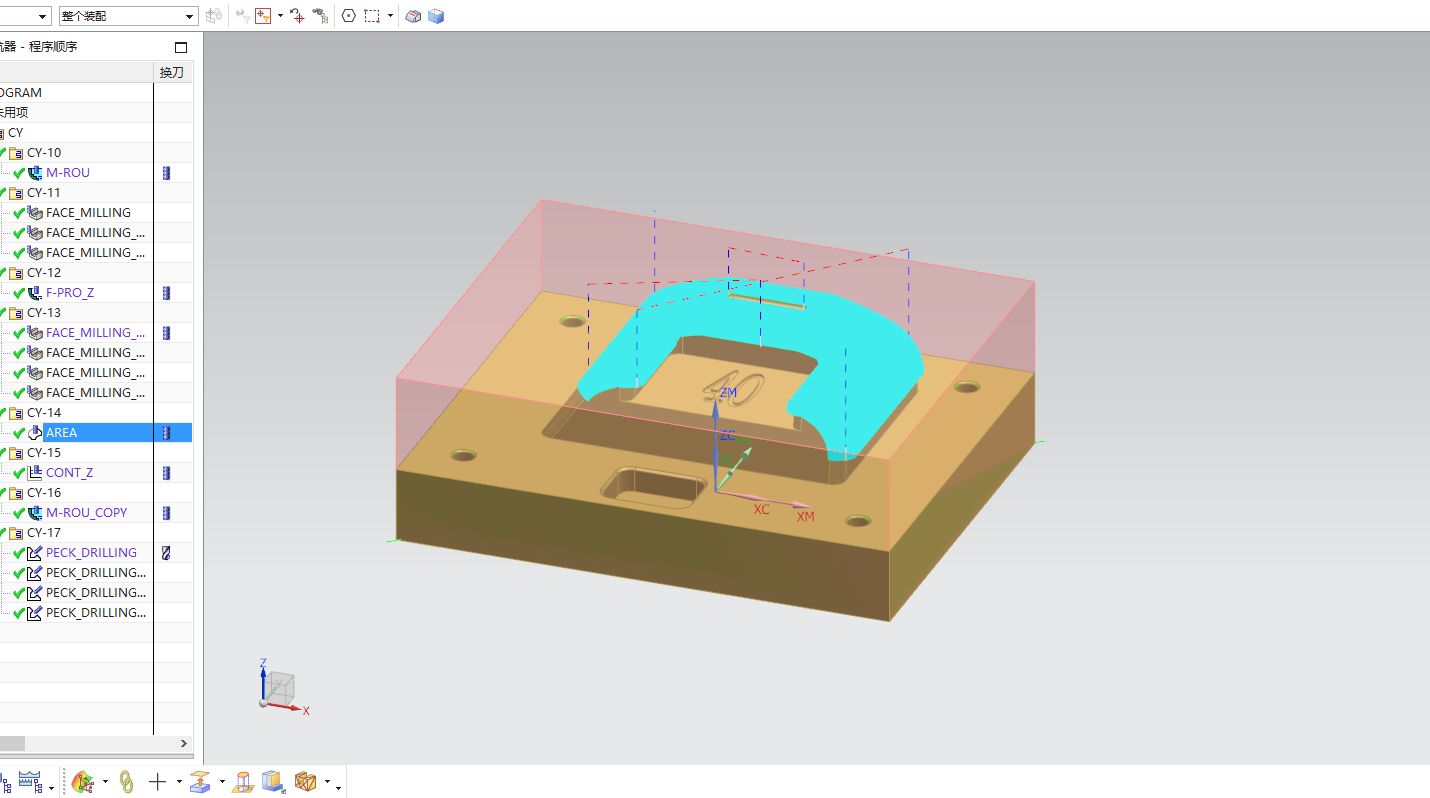Select the CY parent program folder
This screenshot has width=1430, height=798.
click(15, 133)
